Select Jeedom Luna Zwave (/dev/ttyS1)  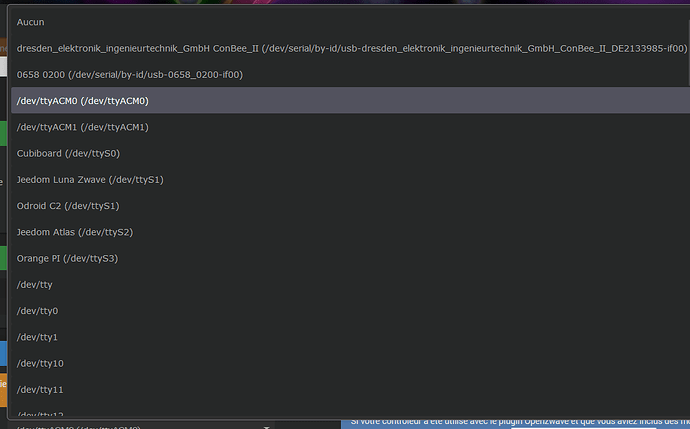tap(350, 180)
